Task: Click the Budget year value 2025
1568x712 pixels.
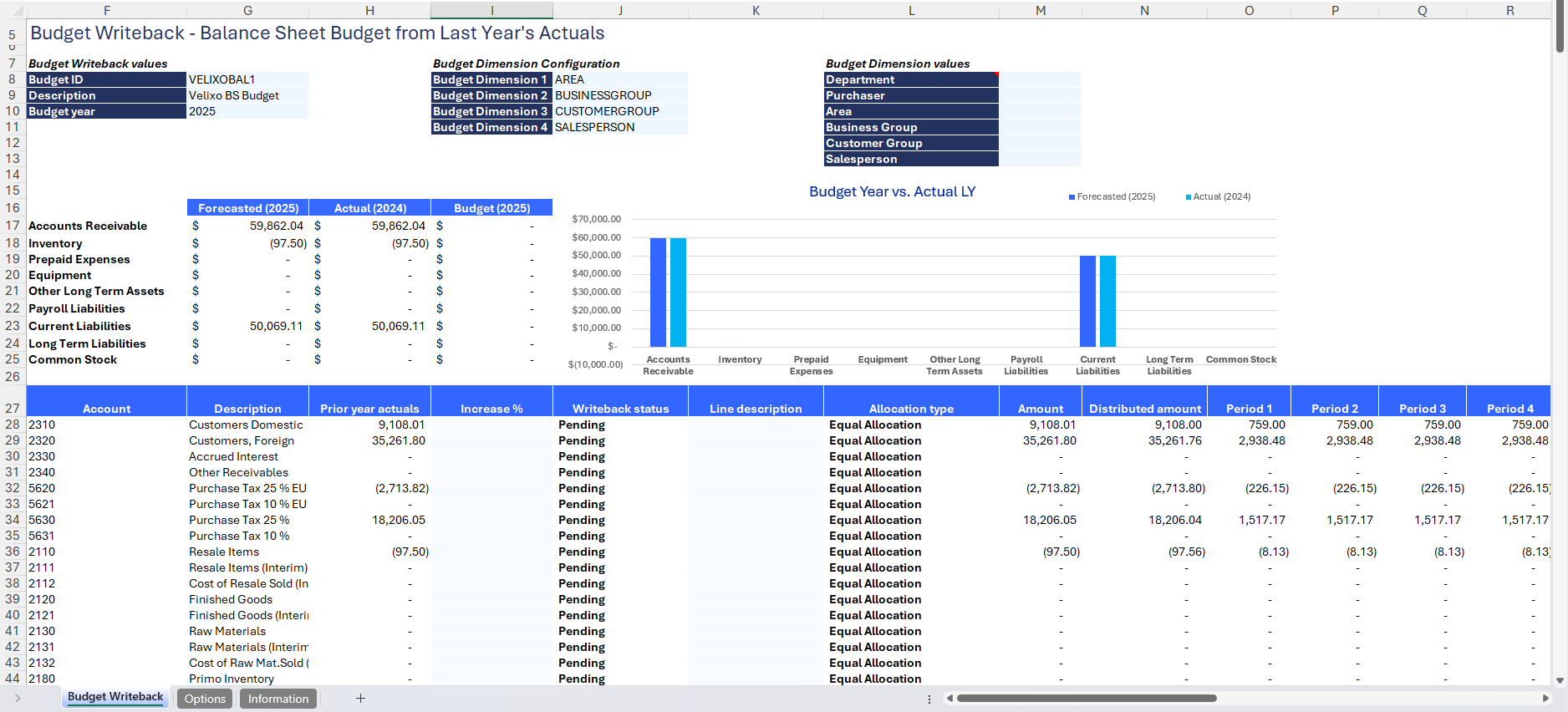Action: [x=247, y=111]
